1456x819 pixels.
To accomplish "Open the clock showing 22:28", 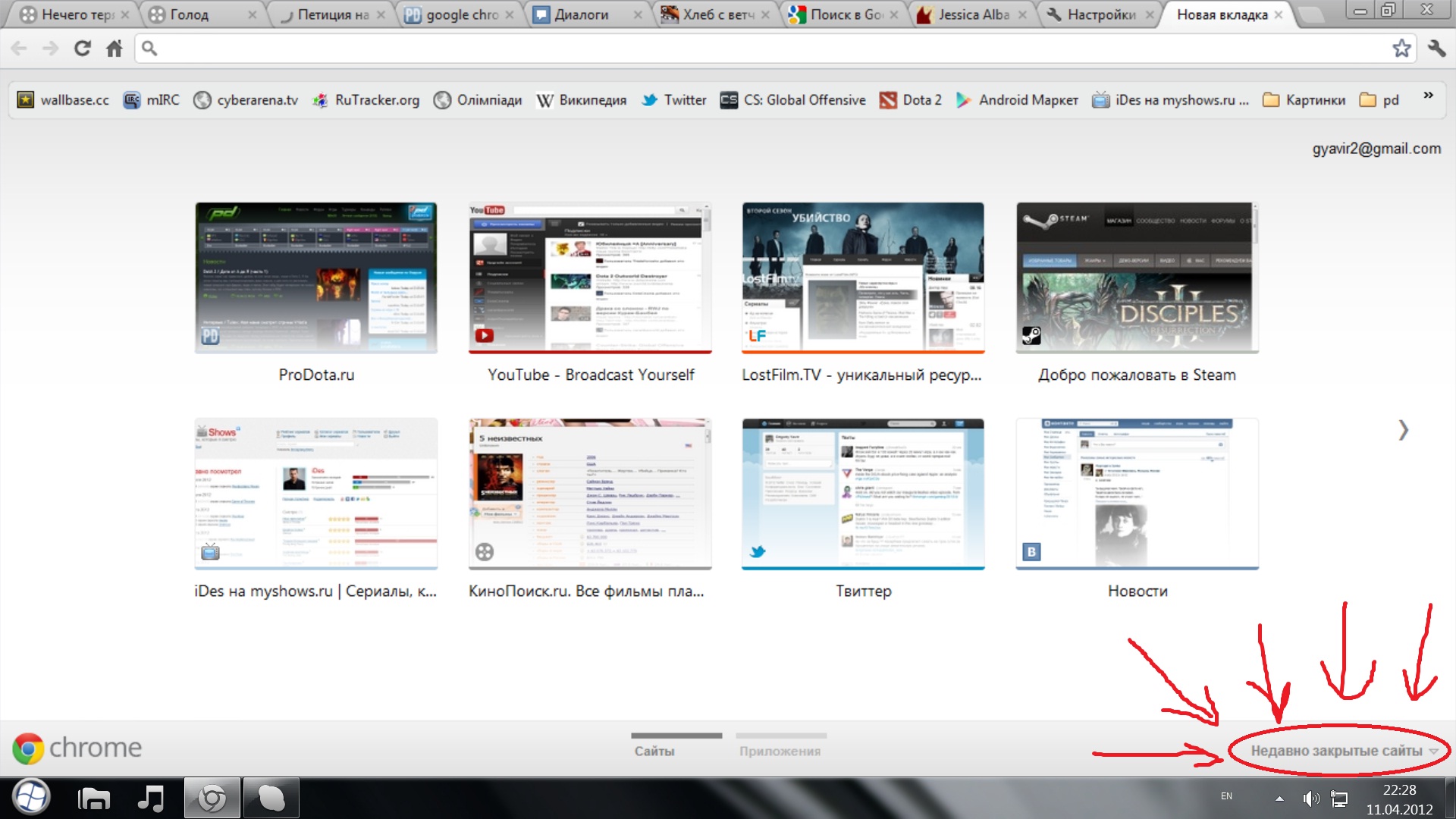I will pos(1399,799).
